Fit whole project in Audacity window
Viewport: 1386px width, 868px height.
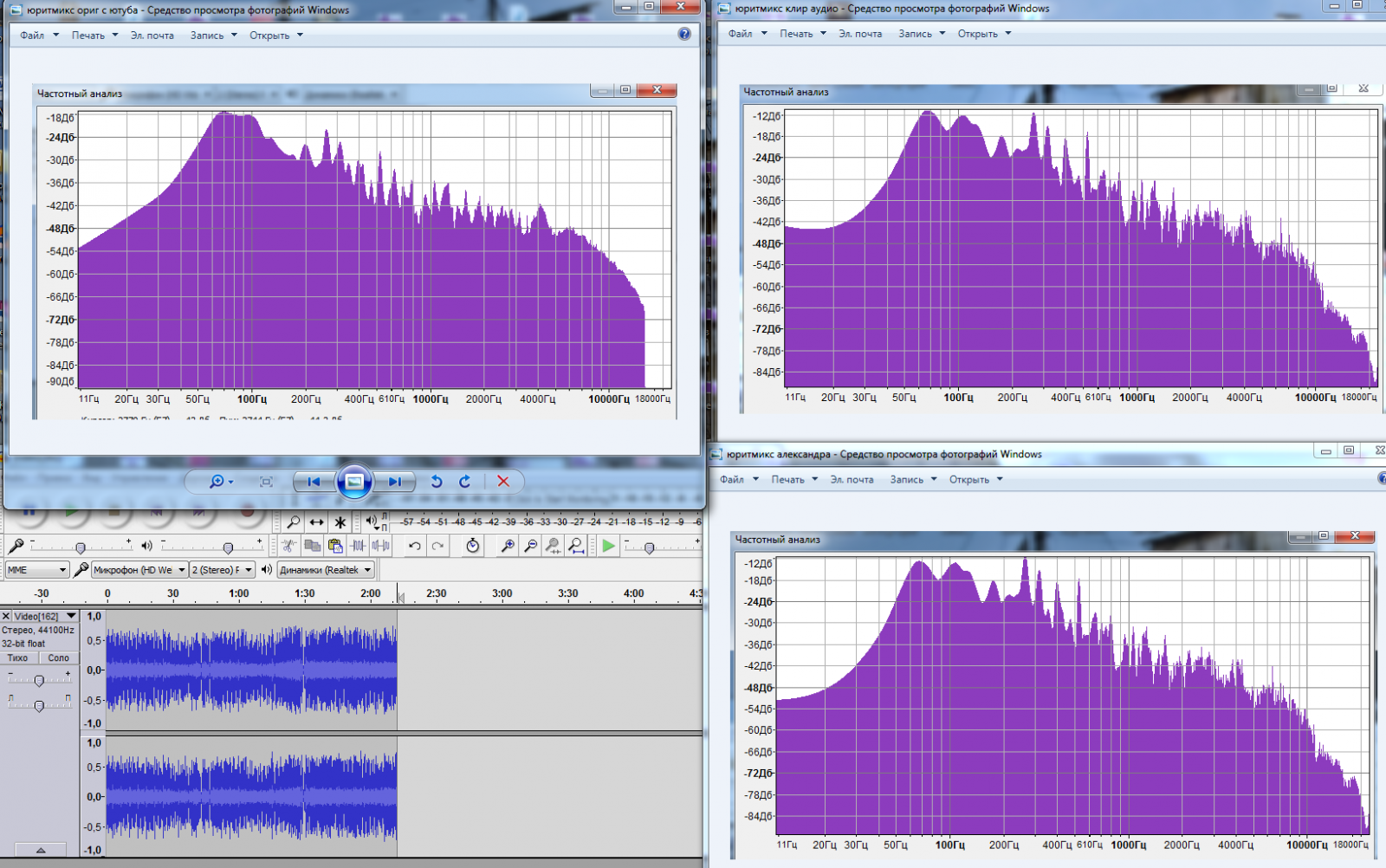(x=575, y=546)
